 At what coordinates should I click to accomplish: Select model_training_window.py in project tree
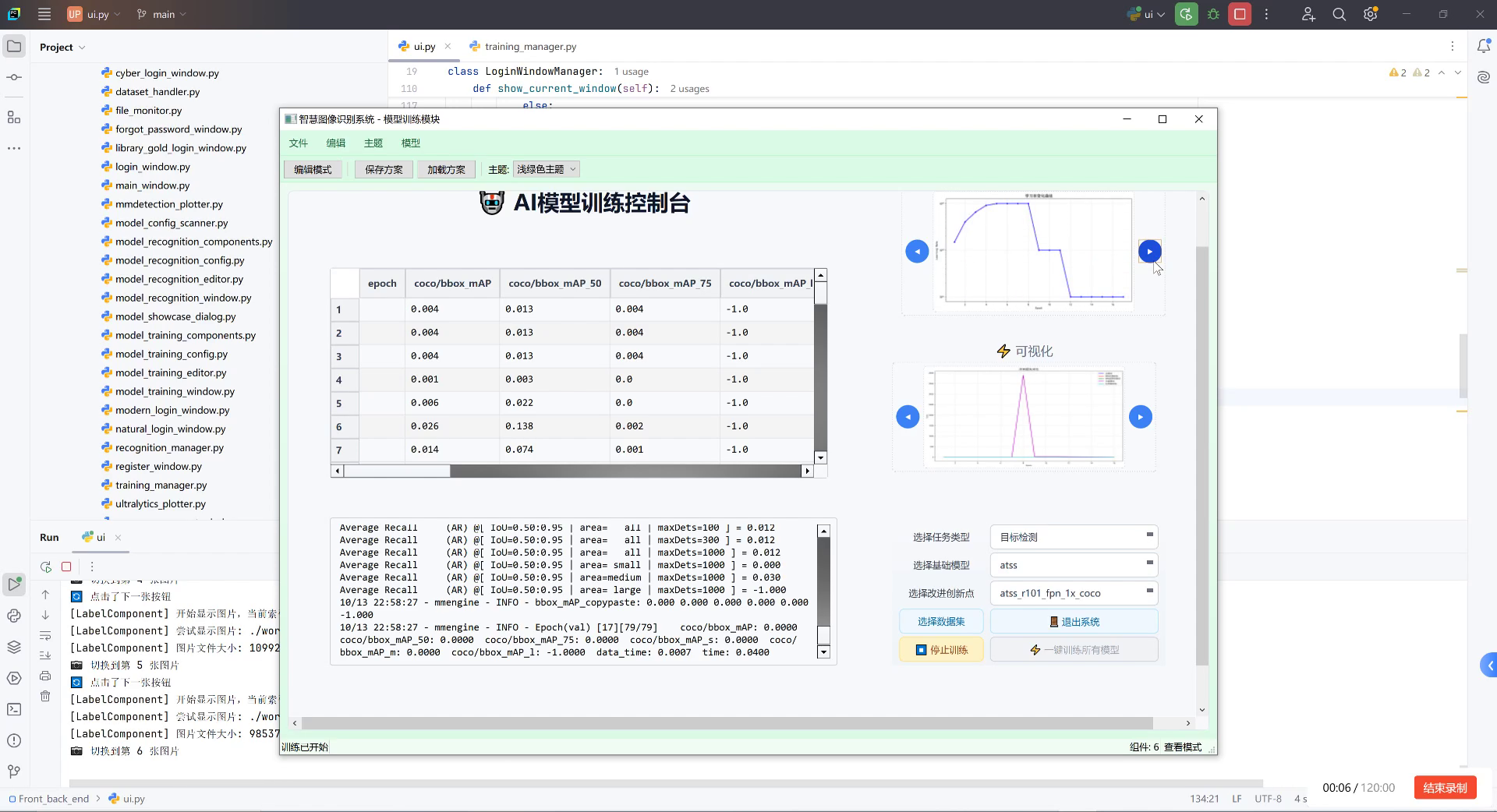pos(175,391)
